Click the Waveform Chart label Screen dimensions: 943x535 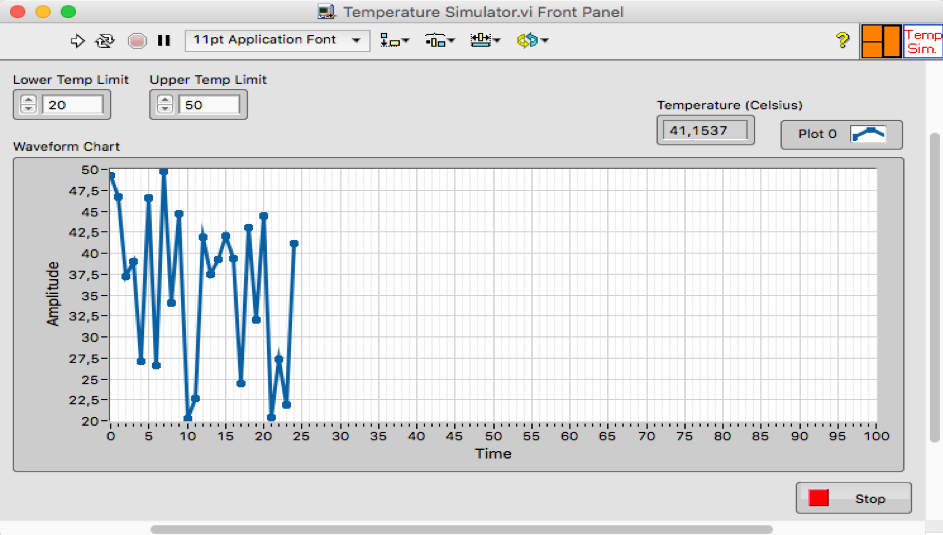click(66, 147)
